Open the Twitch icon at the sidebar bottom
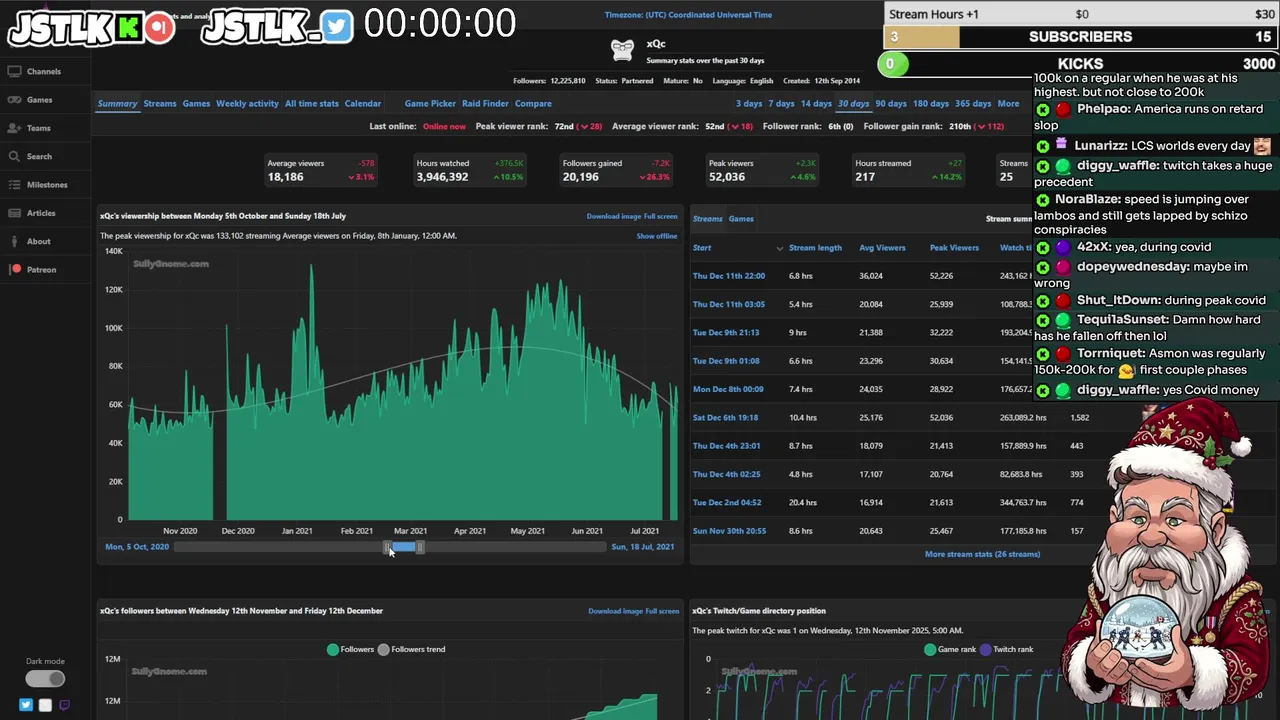The image size is (1280, 720). tap(64, 705)
